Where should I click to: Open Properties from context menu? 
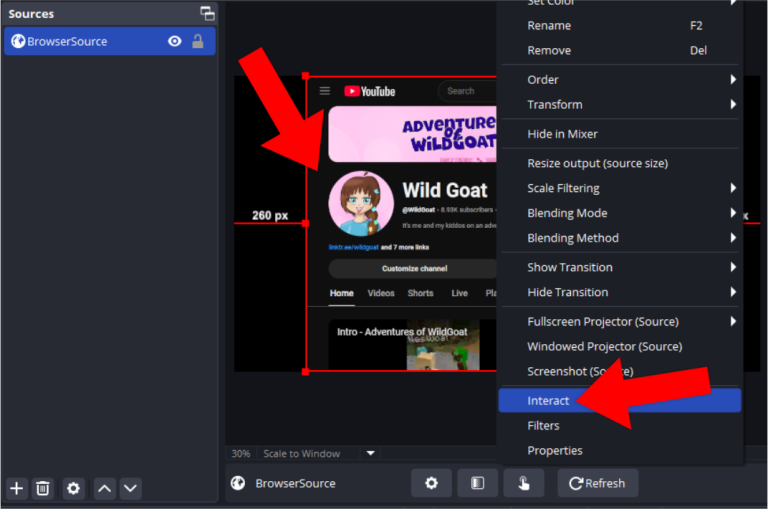tap(620, 451)
